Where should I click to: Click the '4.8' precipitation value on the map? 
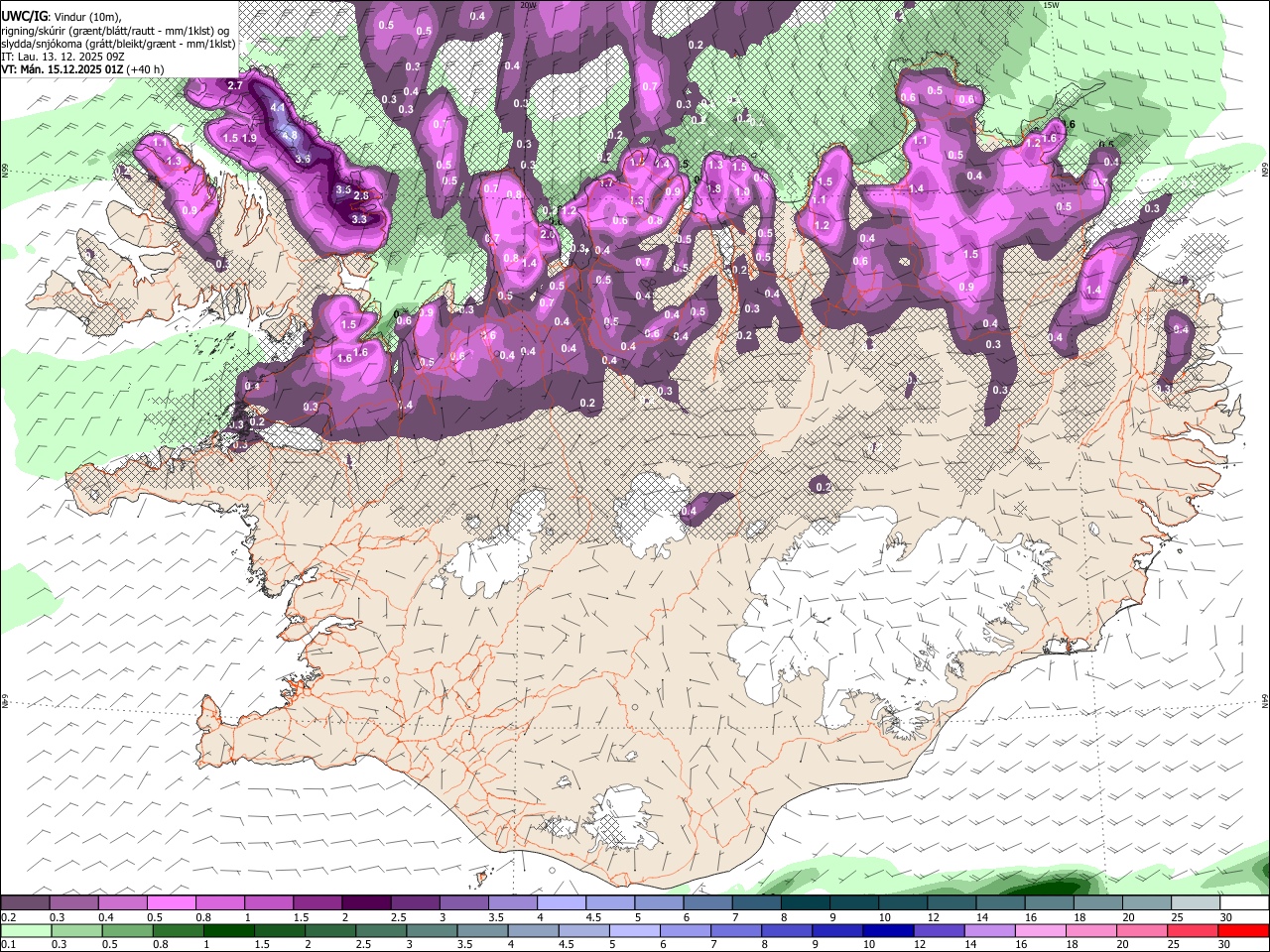click(x=290, y=136)
